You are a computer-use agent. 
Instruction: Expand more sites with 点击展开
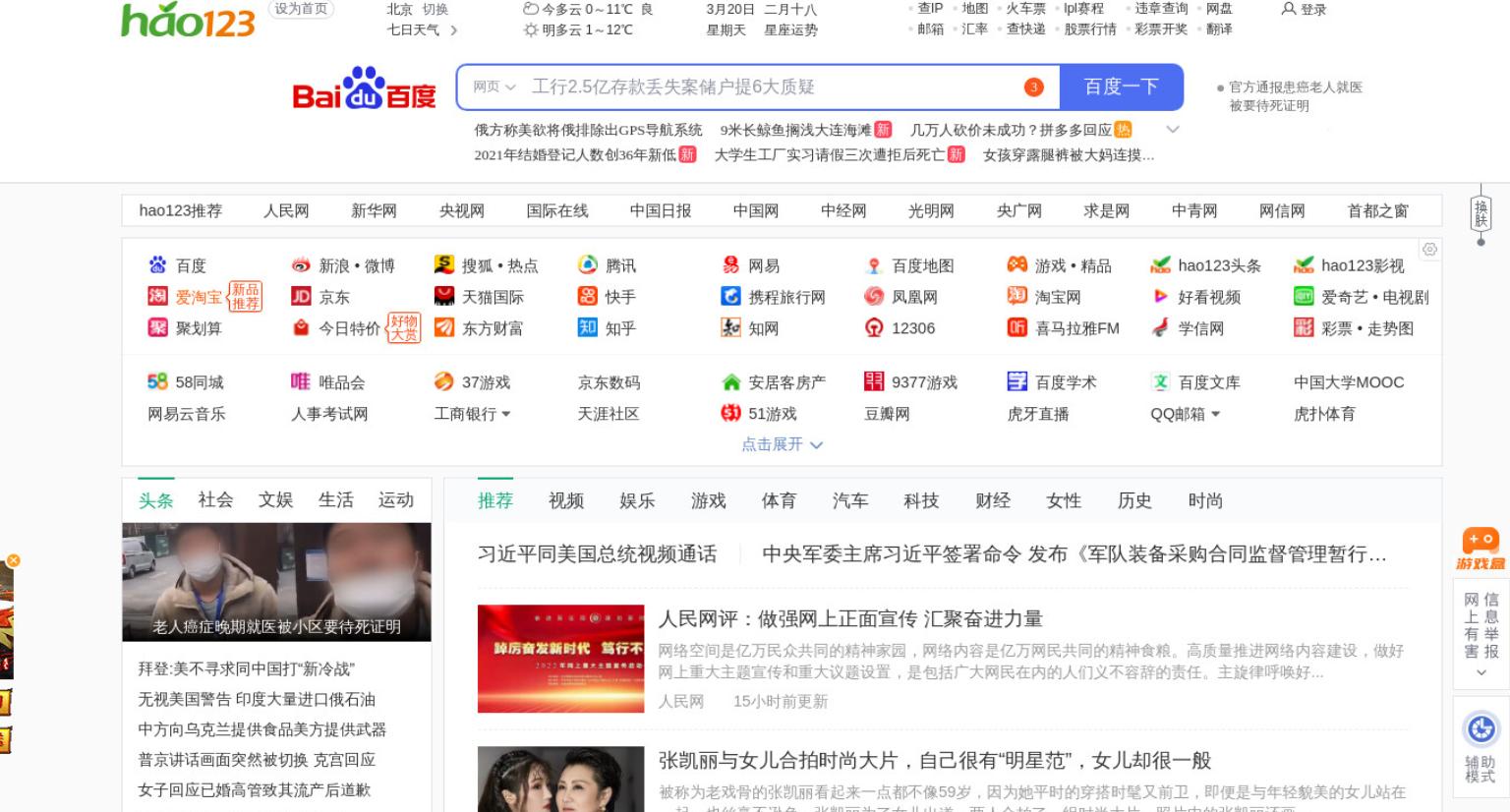[x=782, y=444]
